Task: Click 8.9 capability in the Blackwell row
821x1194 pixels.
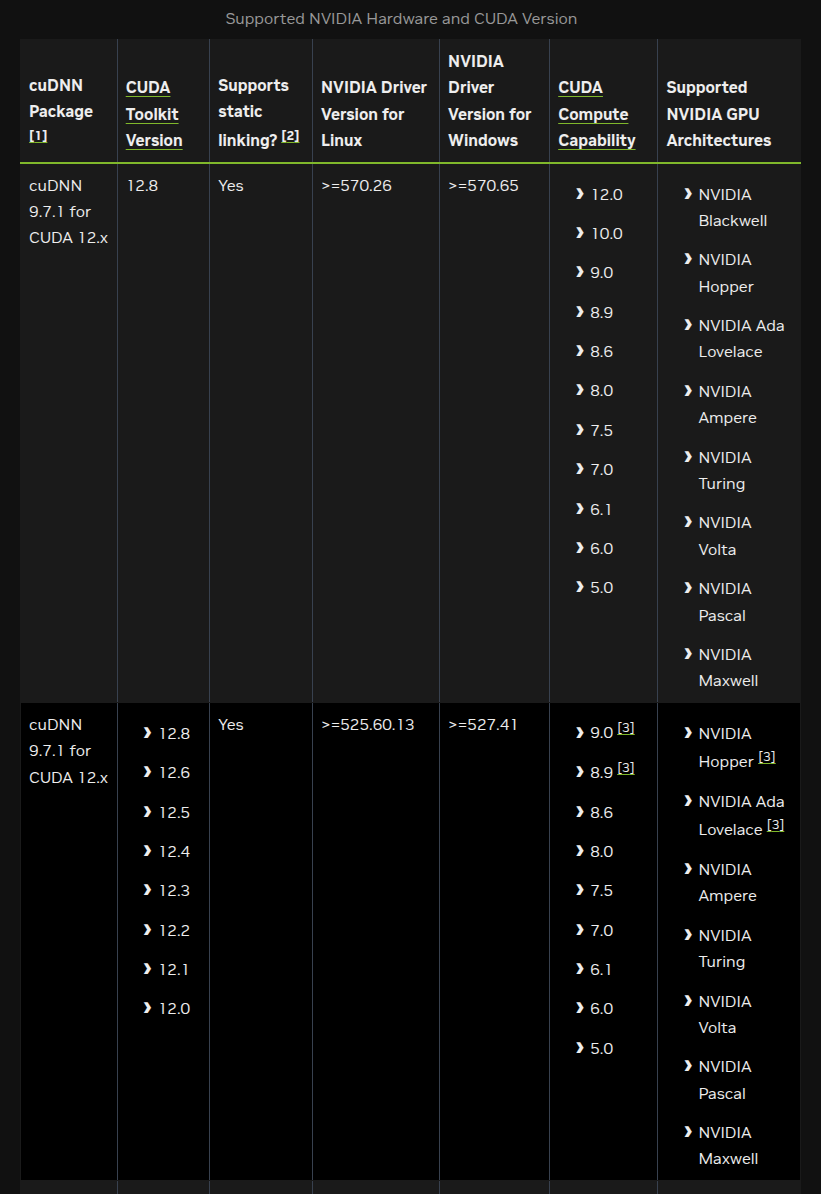Action: (602, 312)
